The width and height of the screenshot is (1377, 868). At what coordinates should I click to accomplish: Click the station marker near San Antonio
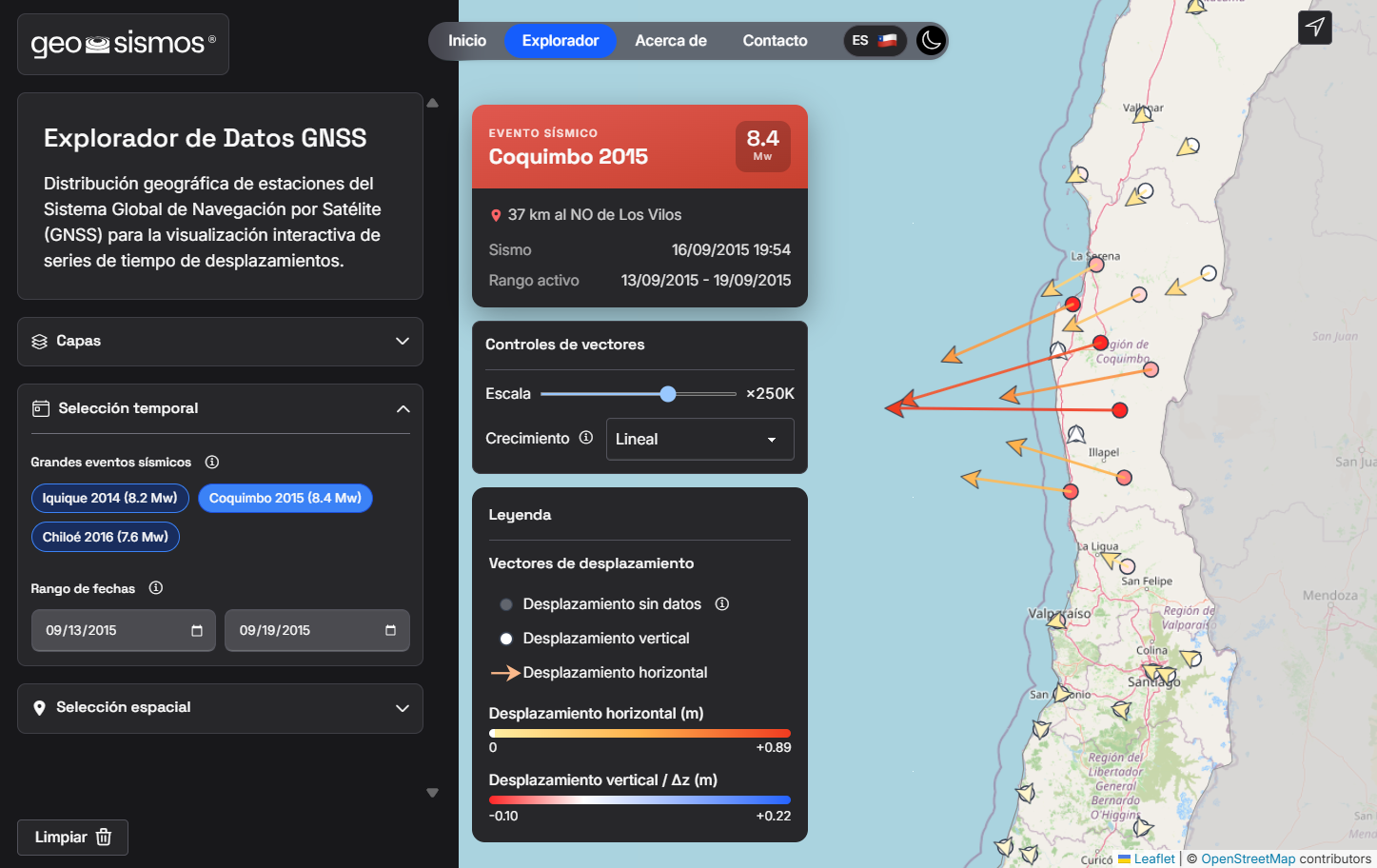(x=1062, y=693)
